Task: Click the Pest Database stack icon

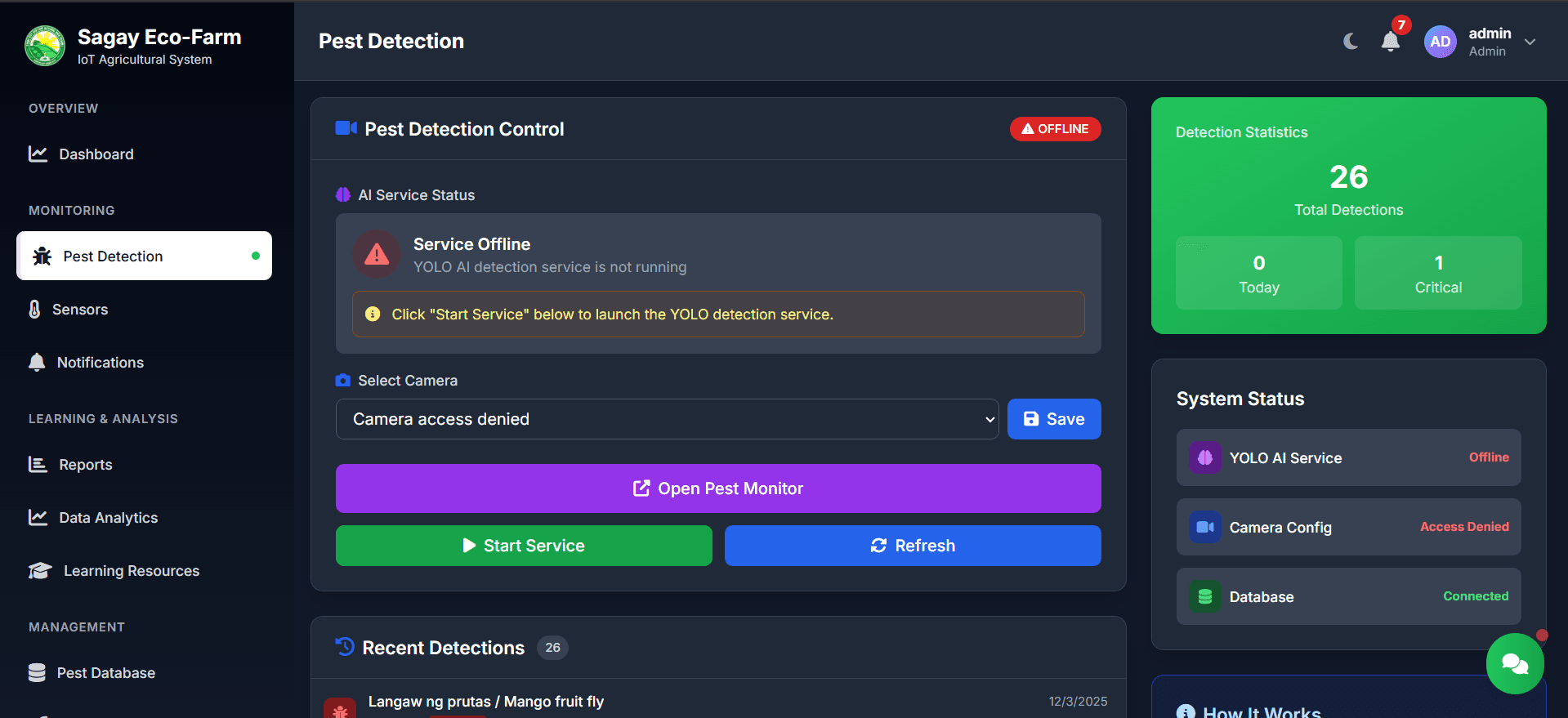Action: tap(37, 672)
